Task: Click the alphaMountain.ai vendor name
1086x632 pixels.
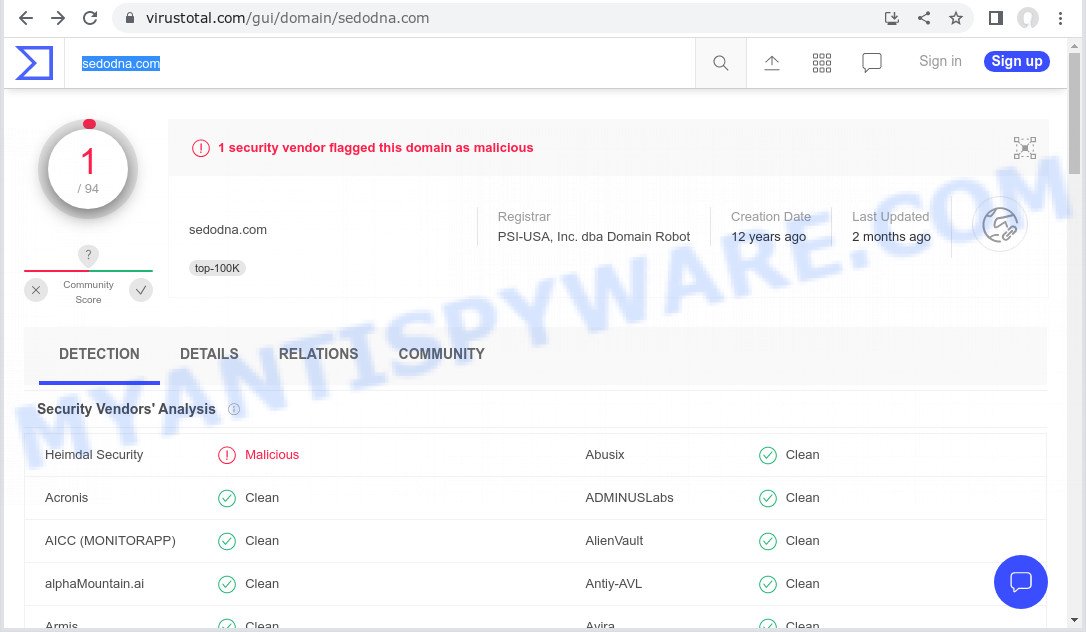Action: pyautogui.click(x=94, y=584)
